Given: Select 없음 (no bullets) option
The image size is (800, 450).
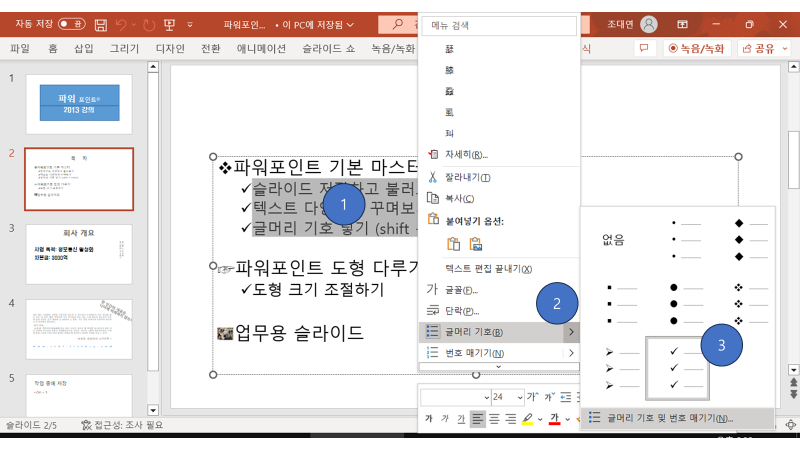Looking at the screenshot, I should pyautogui.click(x=614, y=240).
